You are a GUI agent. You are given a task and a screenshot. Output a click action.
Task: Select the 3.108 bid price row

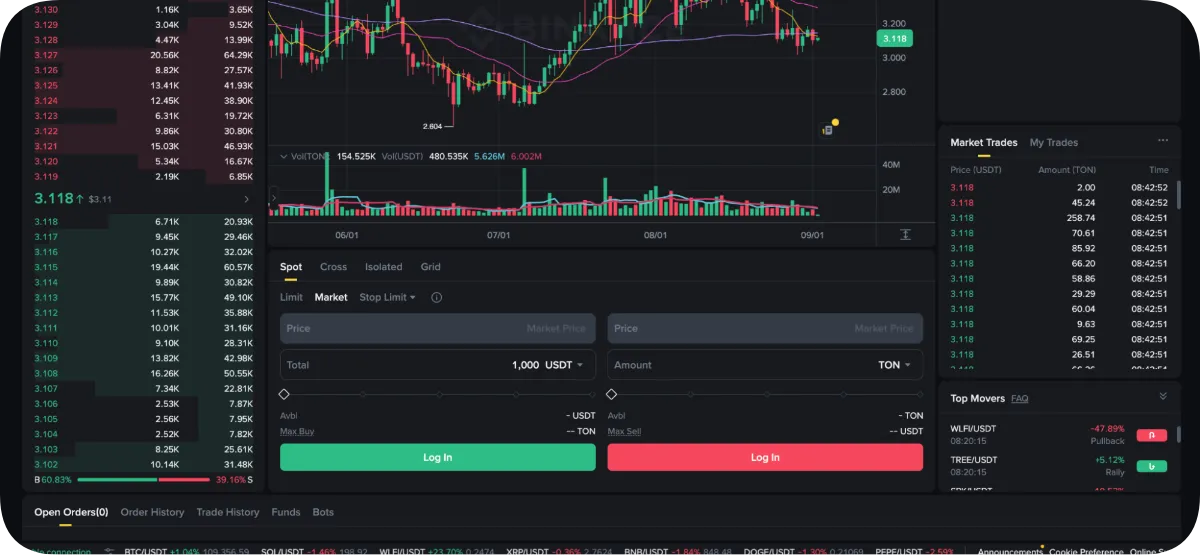(x=143, y=373)
